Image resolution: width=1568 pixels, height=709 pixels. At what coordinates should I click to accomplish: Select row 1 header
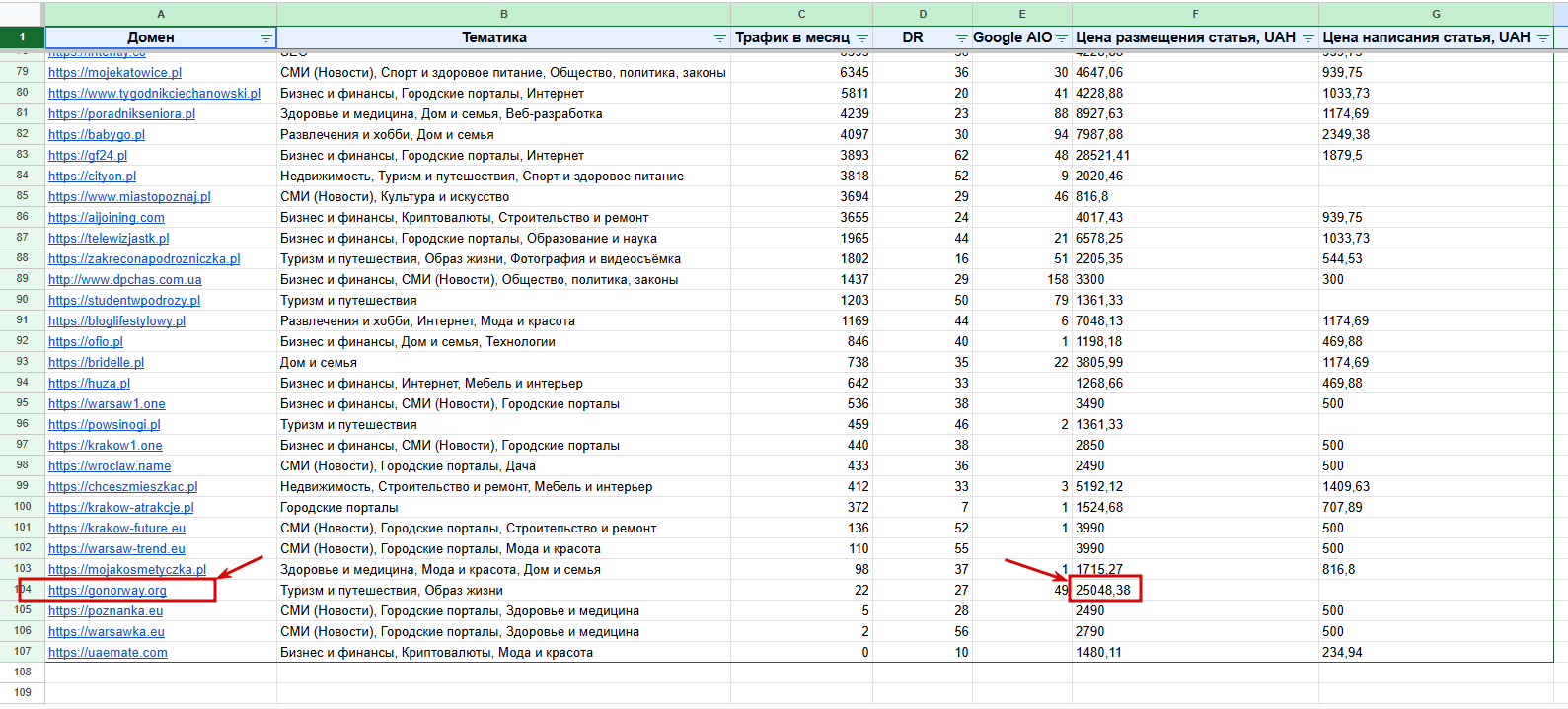(22, 37)
